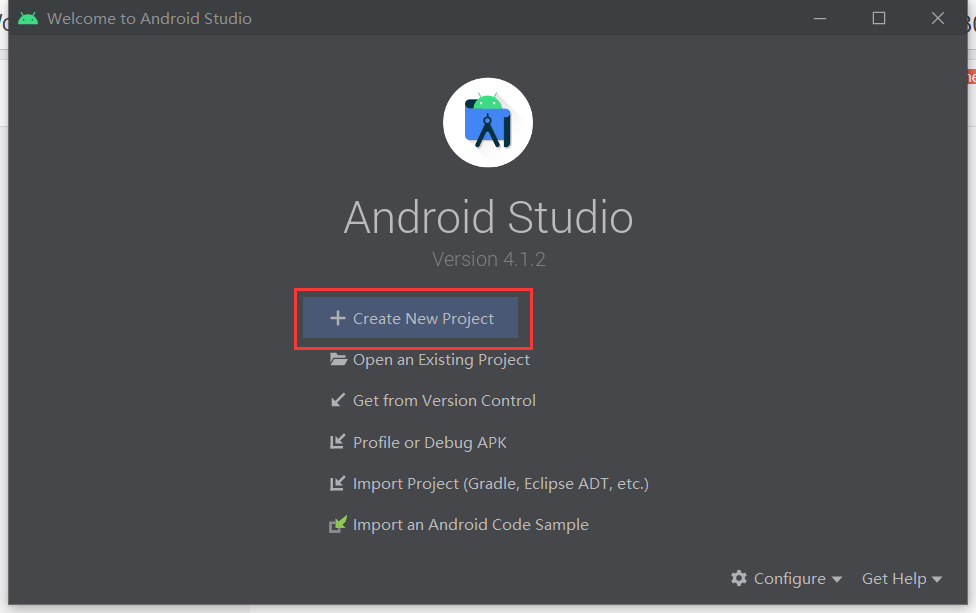Select Get from Version Control

click(444, 401)
